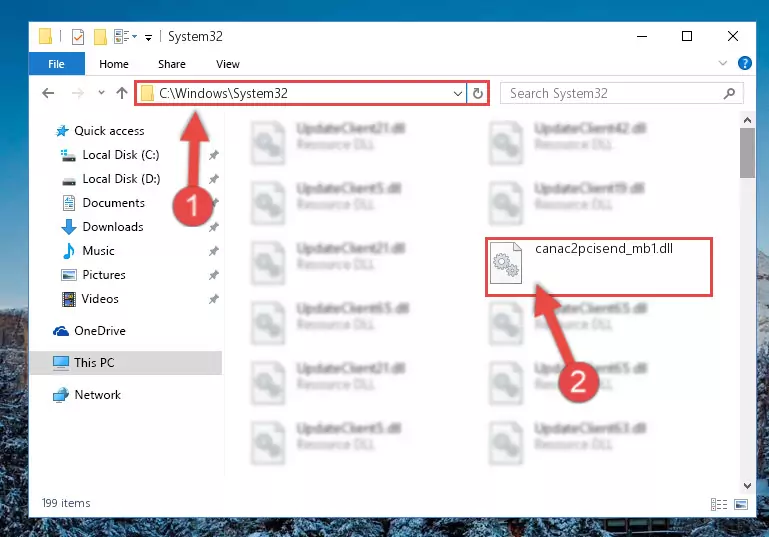Screen dimensions: 769x537
Task: Switch to the Home ribbon tab
Action: coord(114,64)
